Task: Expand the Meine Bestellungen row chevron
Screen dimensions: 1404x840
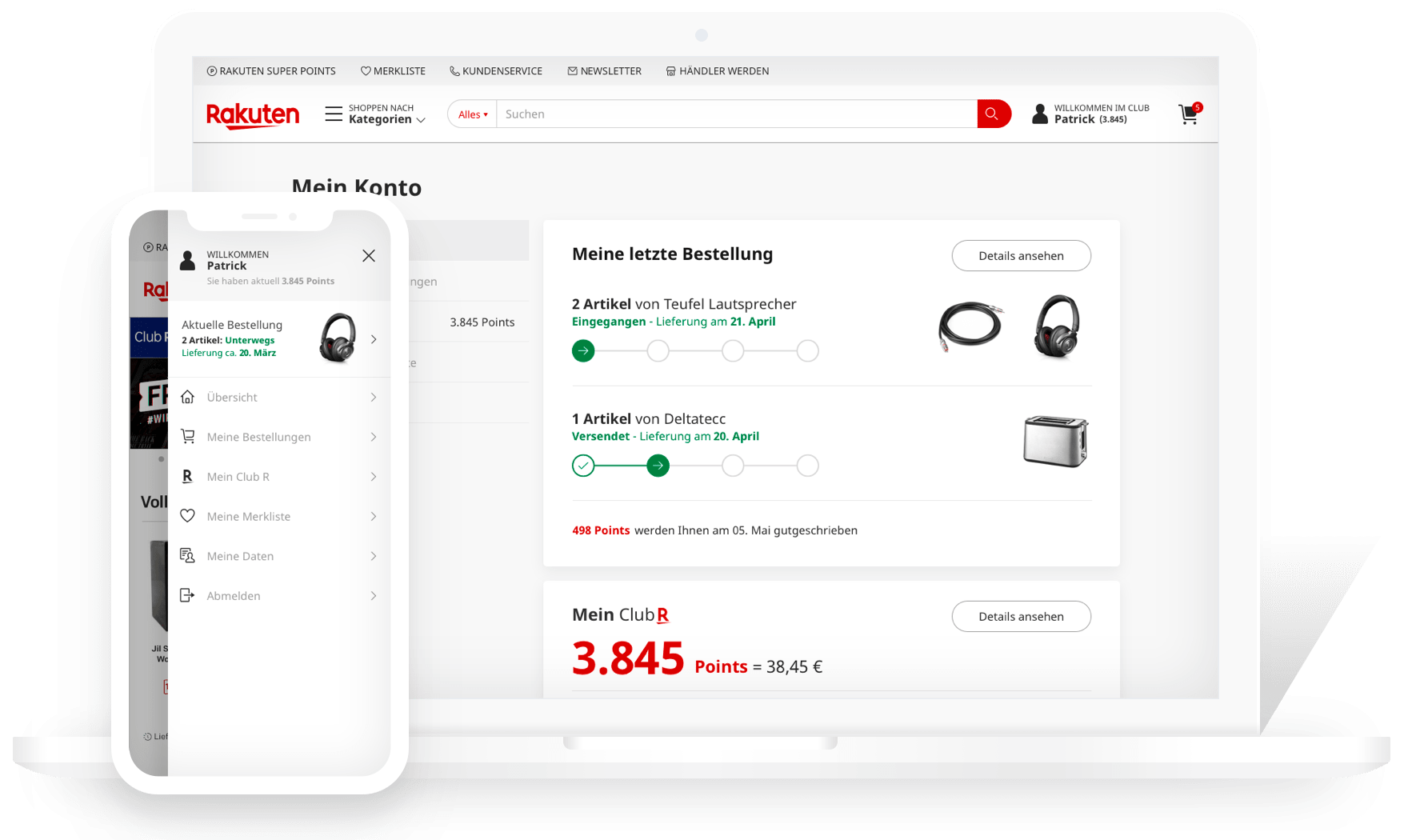Action: [x=374, y=437]
